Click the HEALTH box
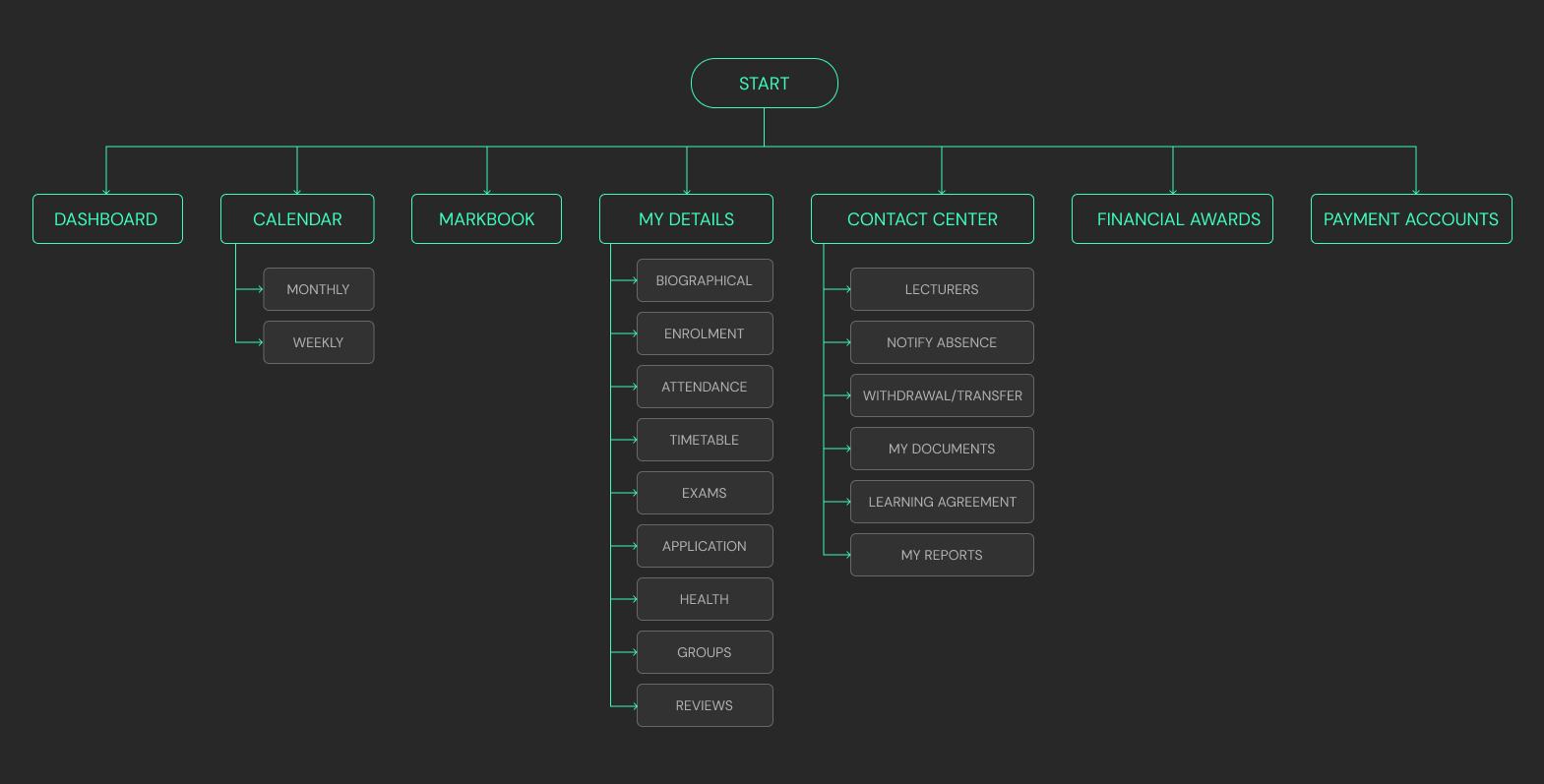 (705, 599)
